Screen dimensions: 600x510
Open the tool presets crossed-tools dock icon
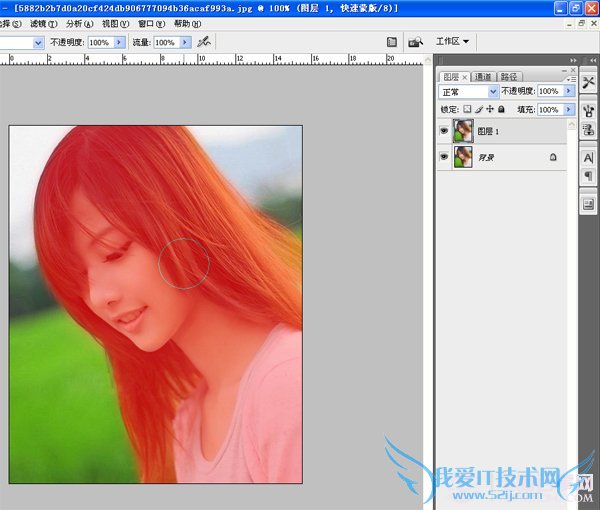tap(588, 79)
